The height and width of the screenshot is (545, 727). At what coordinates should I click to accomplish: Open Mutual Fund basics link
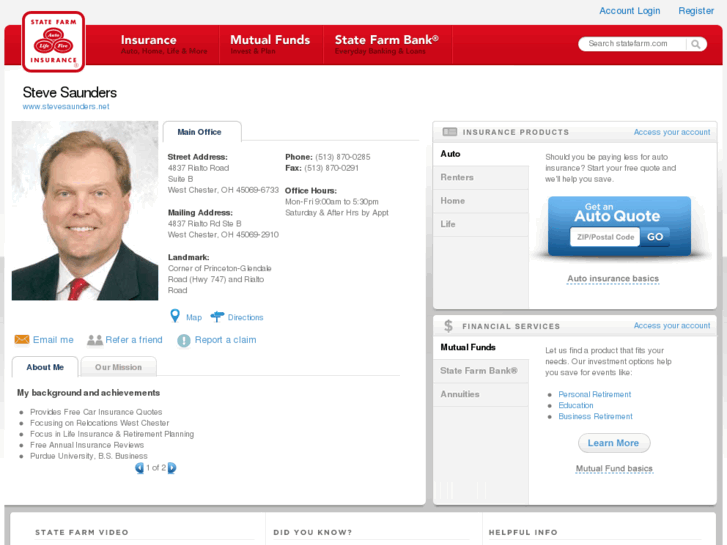(614, 468)
